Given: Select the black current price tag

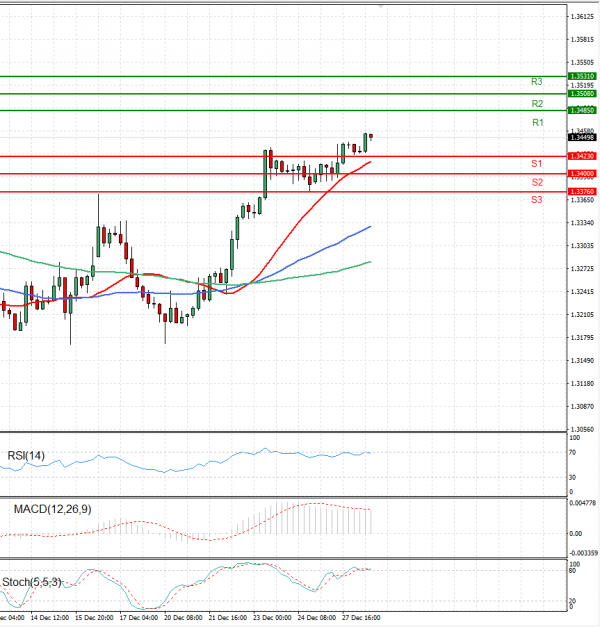Looking at the screenshot, I should [582, 137].
